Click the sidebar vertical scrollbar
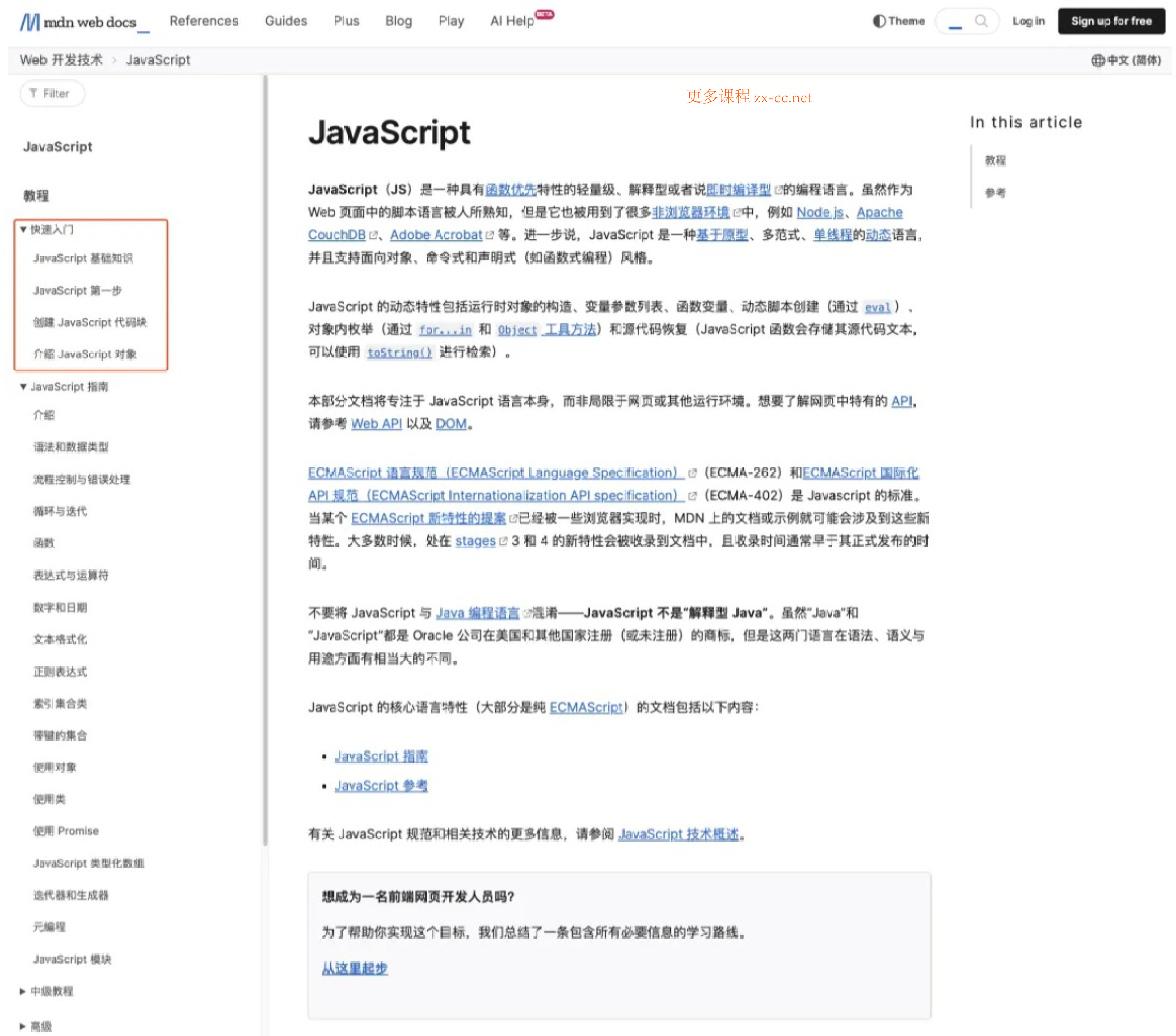 265,460
